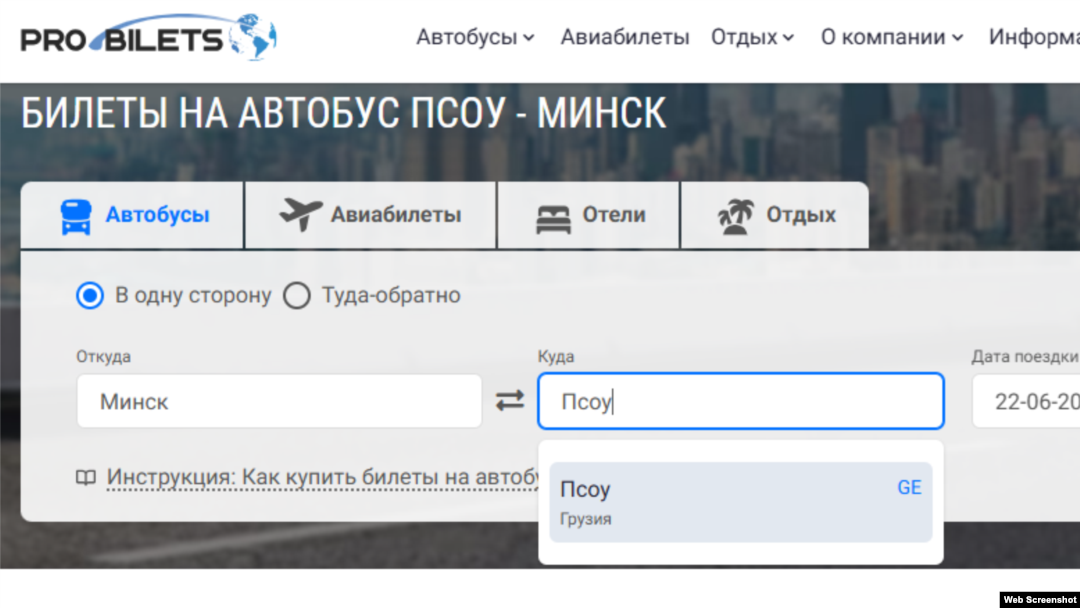The image size is (1080, 608).
Task: Click the airplane icon on Авиабилеты tab
Action: pyautogui.click(x=300, y=214)
